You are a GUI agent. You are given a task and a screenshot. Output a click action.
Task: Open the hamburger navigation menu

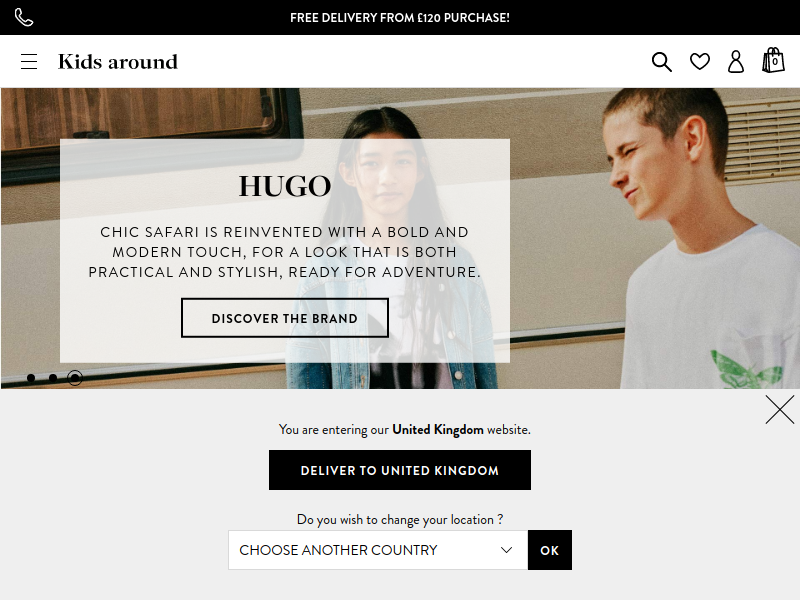coord(29,61)
